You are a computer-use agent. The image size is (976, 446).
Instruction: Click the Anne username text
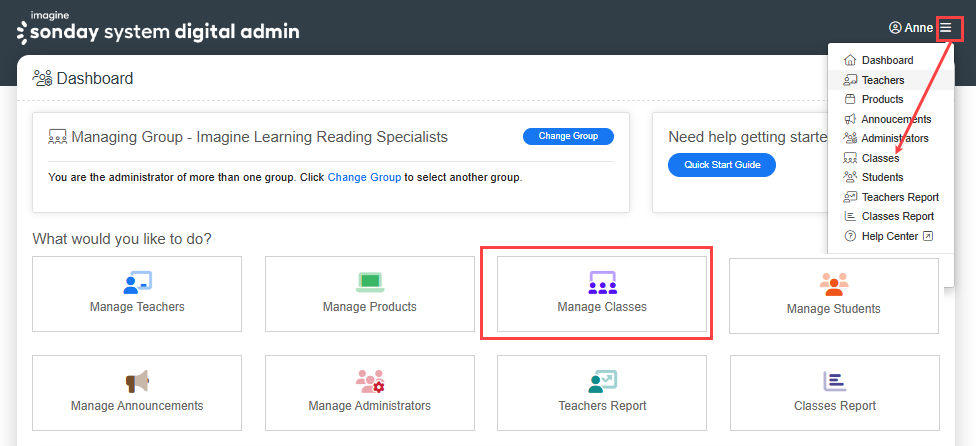(919, 28)
